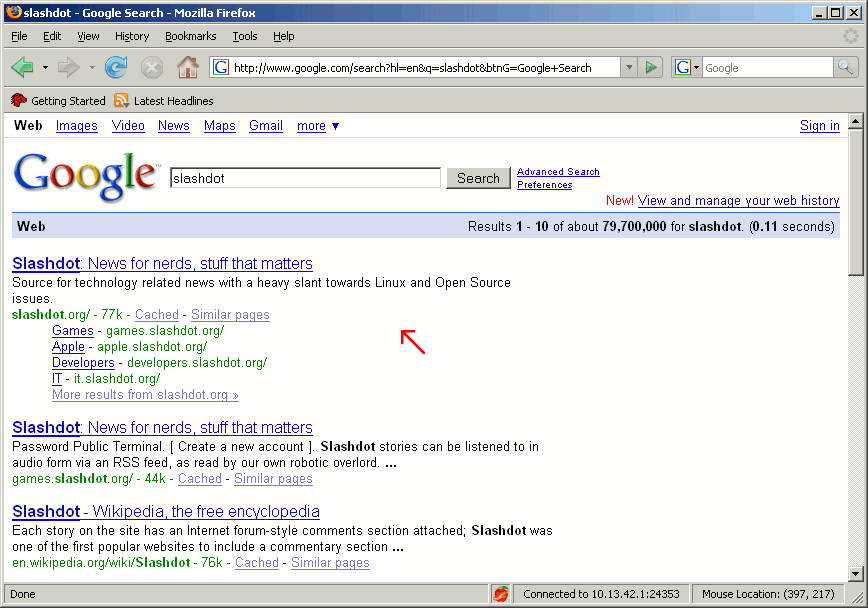Image resolution: width=868 pixels, height=608 pixels.
Task: Open the Apple sitelink
Action: tap(68, 347)
